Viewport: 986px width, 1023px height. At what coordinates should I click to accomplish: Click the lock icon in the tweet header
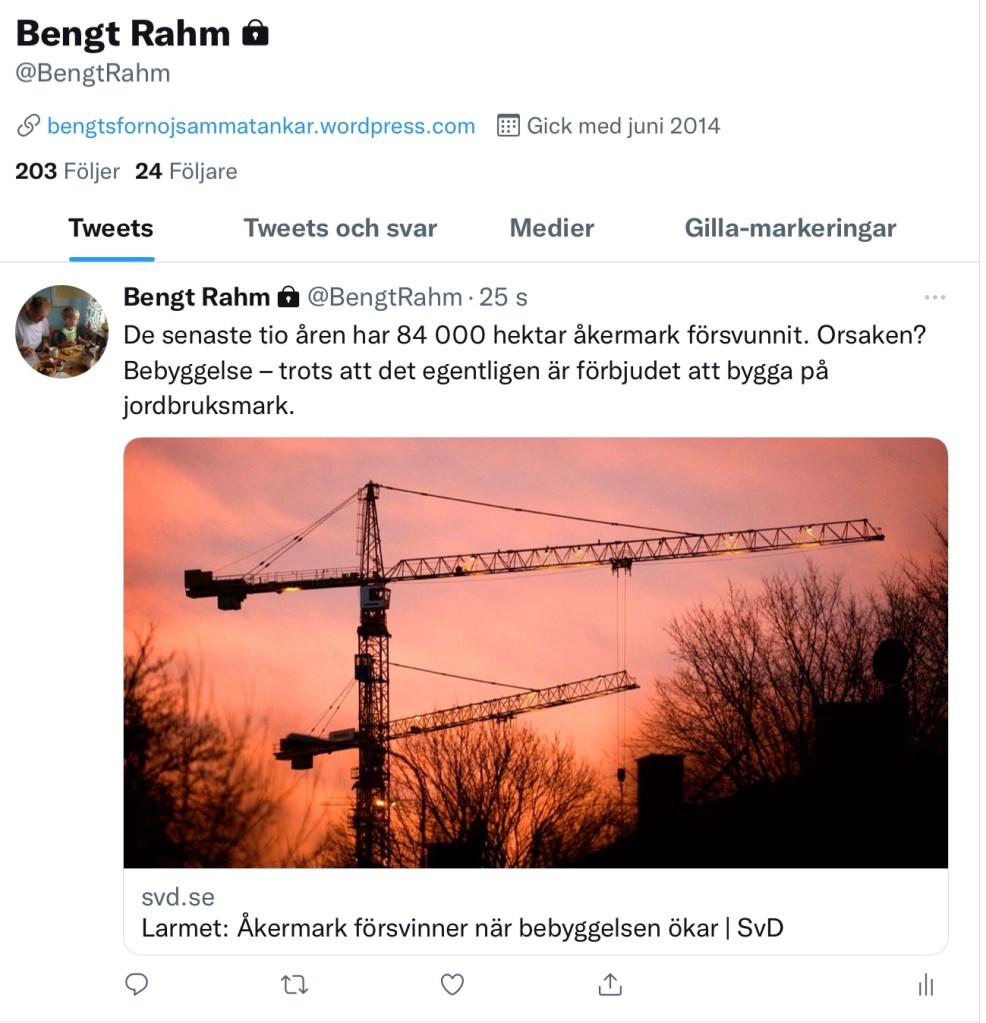tap(288, 297)
